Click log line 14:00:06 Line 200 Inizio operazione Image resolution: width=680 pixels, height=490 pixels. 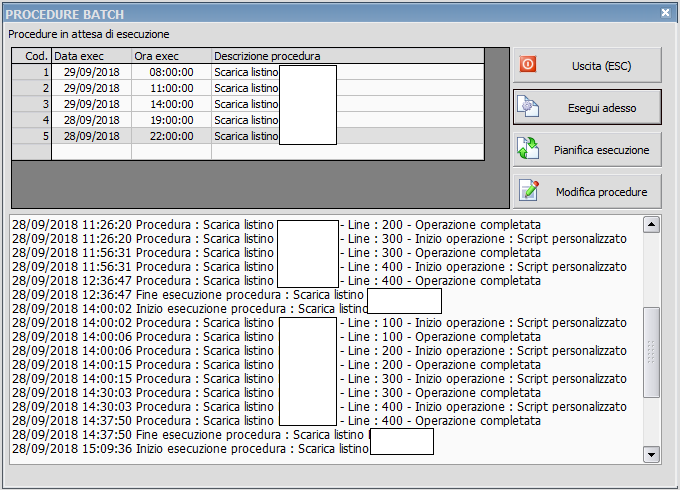point(319,350)
